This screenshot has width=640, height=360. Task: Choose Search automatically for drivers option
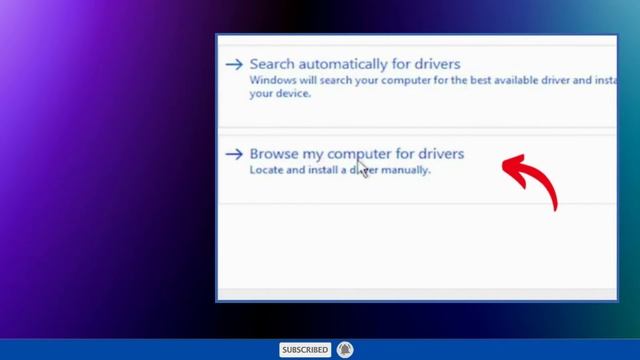[355, 64]
